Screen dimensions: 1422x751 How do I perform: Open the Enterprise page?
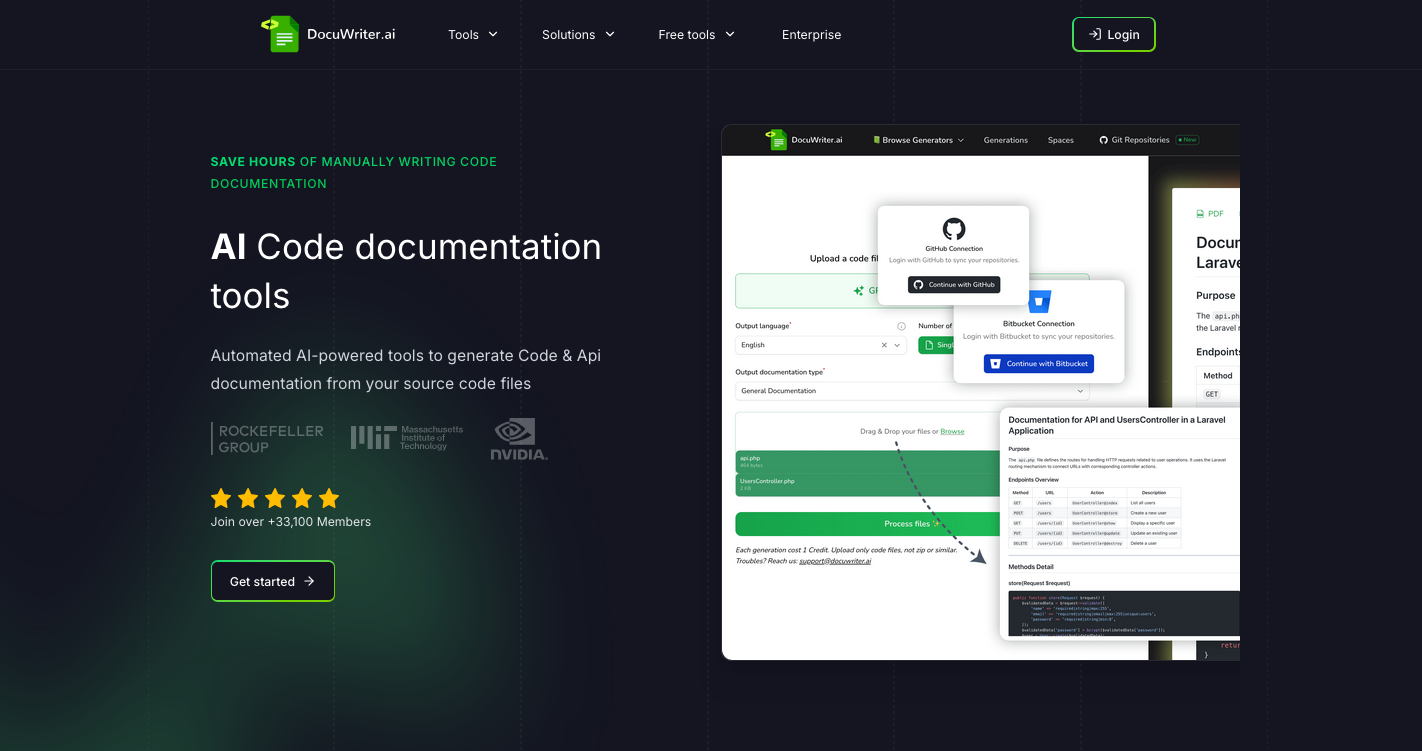811,35
